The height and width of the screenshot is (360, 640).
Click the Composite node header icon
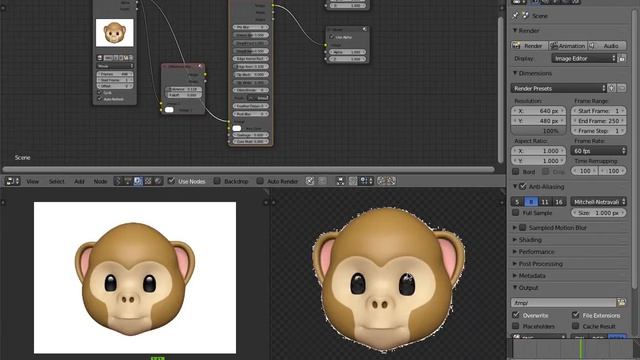point(364,29)
